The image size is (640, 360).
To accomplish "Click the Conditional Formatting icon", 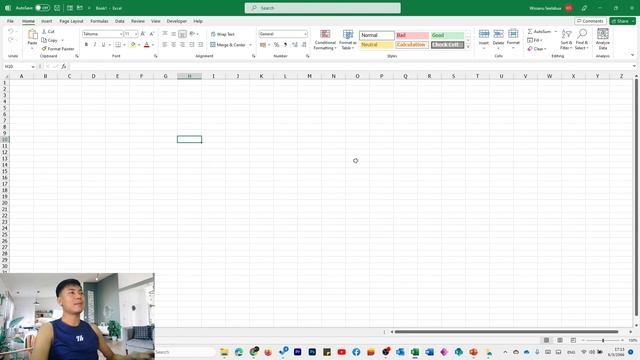I will 325,35.
